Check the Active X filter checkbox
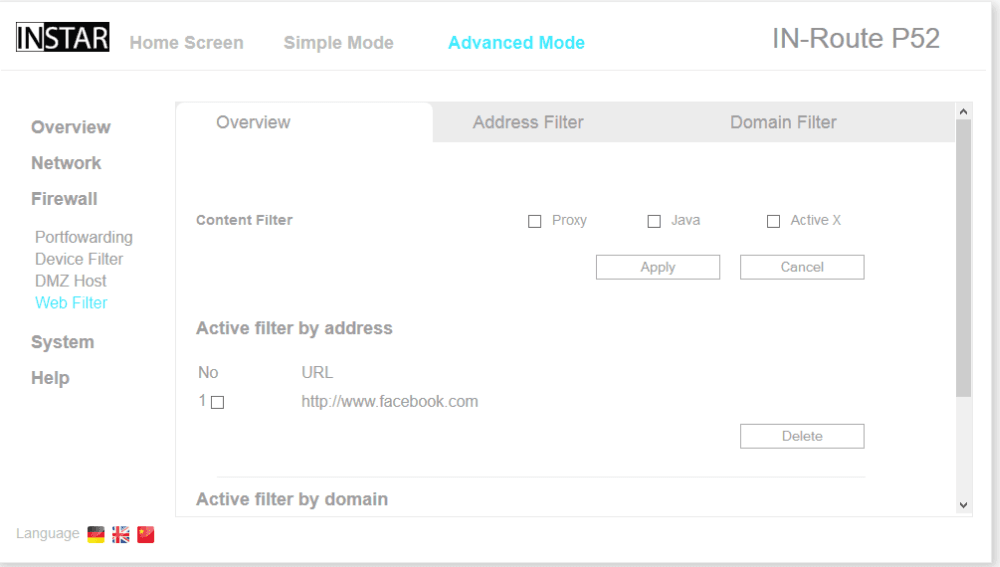 click(773, 221)
